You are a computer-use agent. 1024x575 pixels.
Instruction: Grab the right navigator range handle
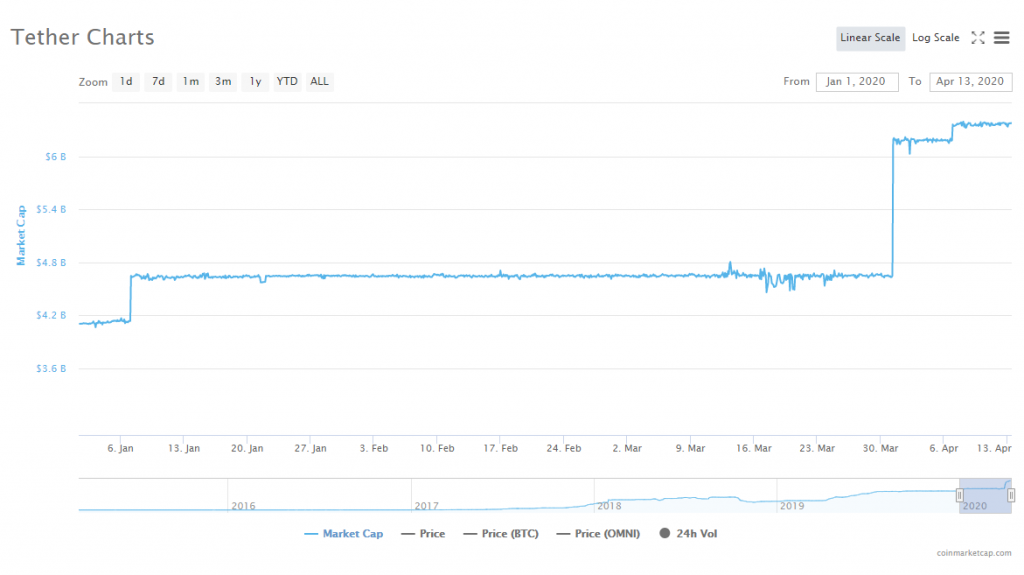pyautogui.click(x=1011, y=495)
